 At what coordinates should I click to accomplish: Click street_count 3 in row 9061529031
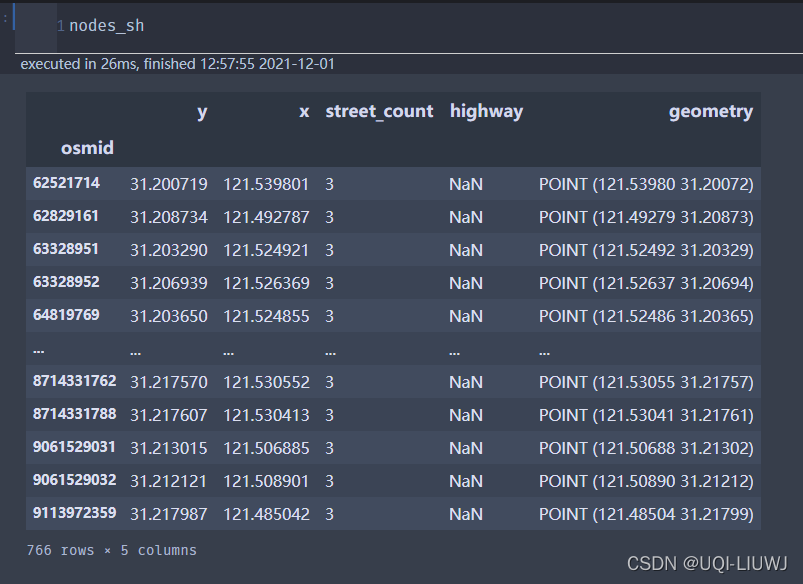coord(329,448)
